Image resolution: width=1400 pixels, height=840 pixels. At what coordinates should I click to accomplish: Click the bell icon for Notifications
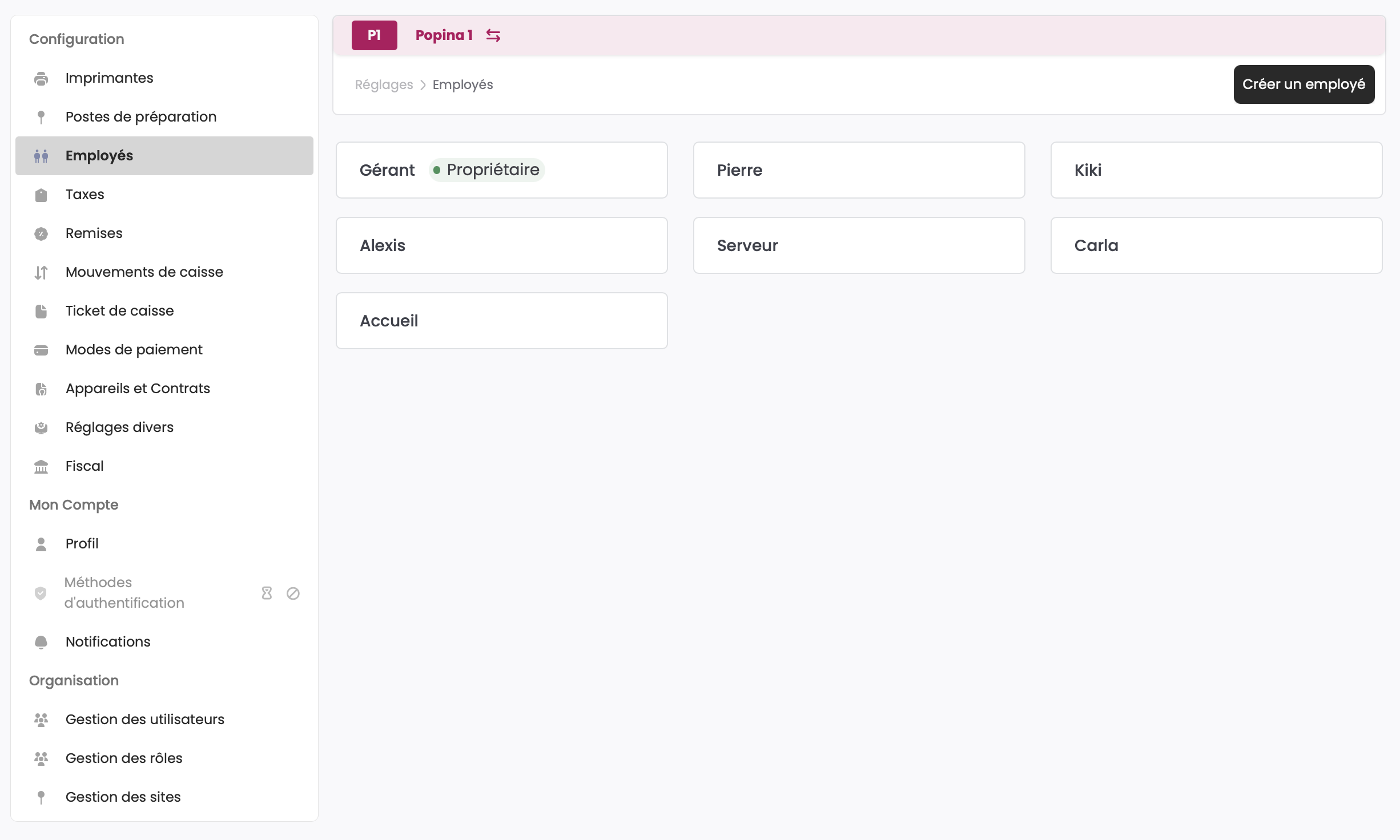[x=41, y=642]
